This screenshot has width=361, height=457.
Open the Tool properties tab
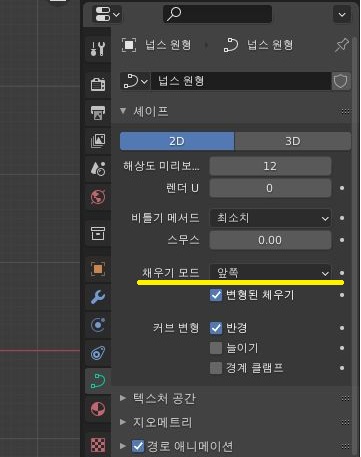click(98, 49)
